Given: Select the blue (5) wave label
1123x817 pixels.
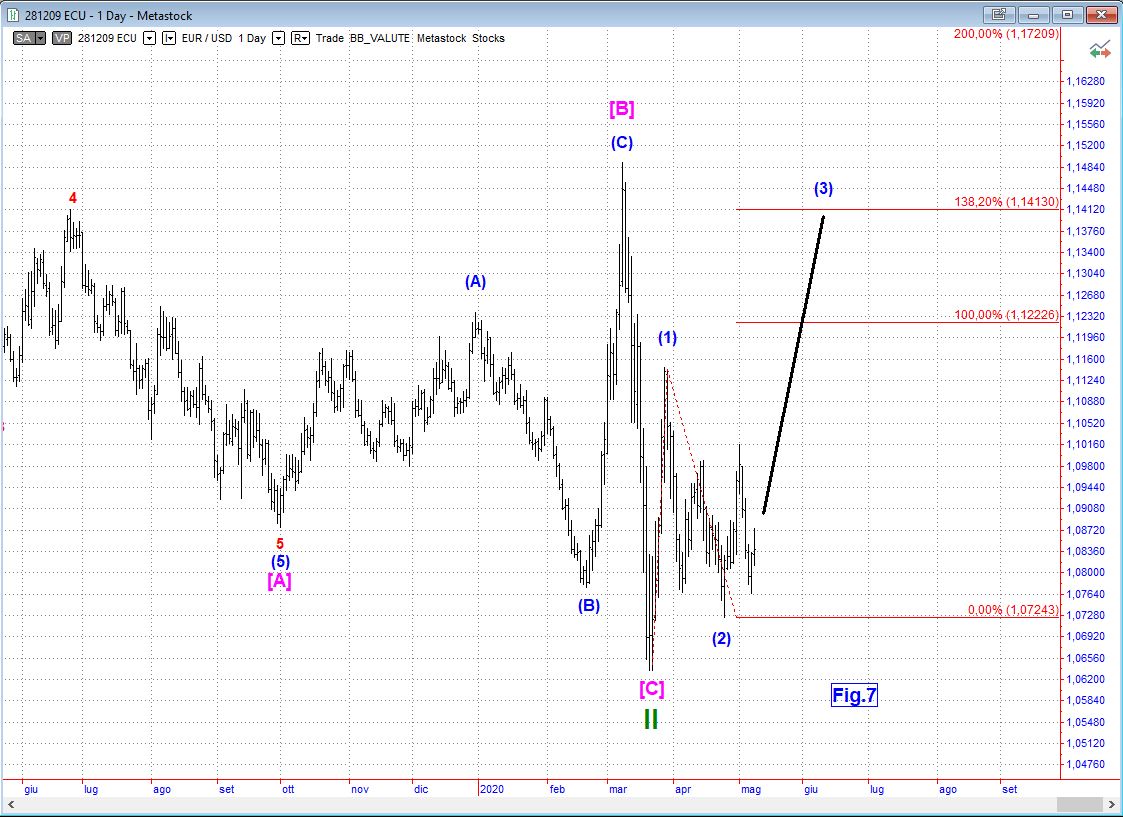Looking at the screenshot, I should (280, 562).
